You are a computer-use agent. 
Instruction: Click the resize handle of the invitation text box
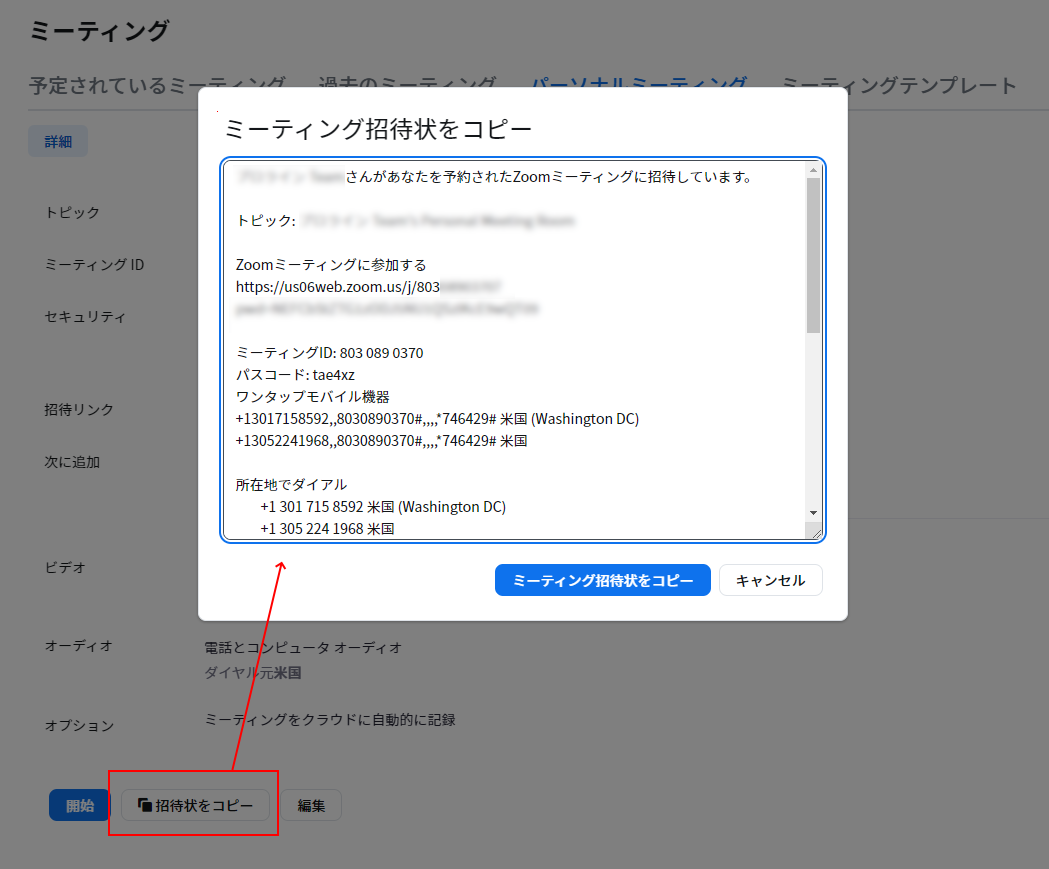[x=814, y=533]
